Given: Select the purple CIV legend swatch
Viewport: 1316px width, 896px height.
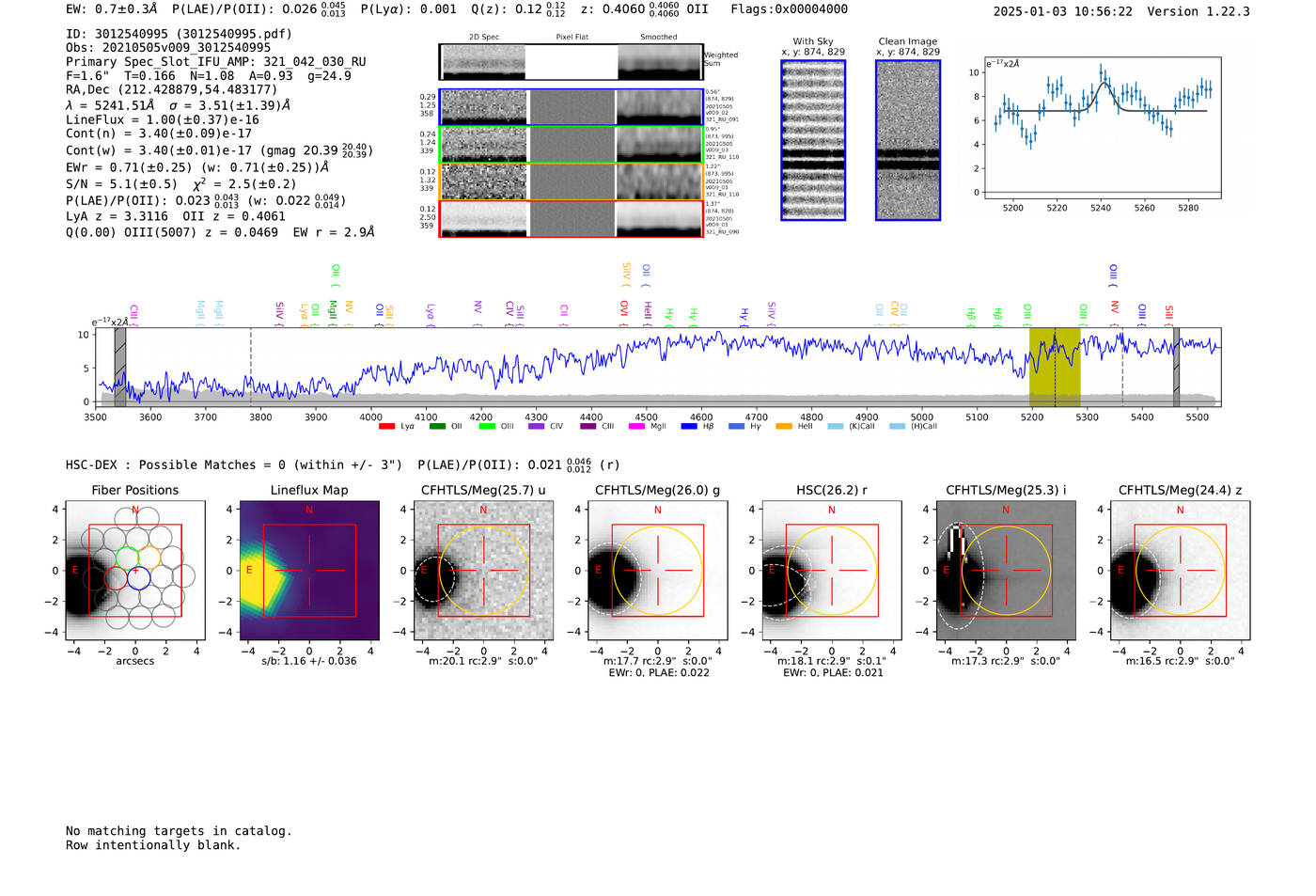Looking at the screenshot, I should pos(537,427).
